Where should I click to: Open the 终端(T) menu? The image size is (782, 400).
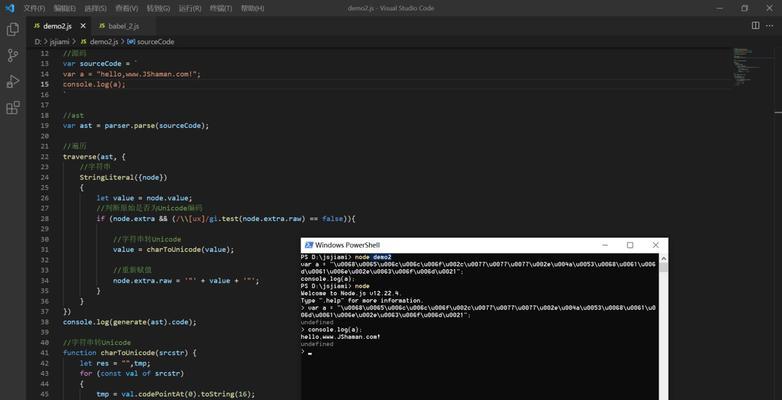221,8
